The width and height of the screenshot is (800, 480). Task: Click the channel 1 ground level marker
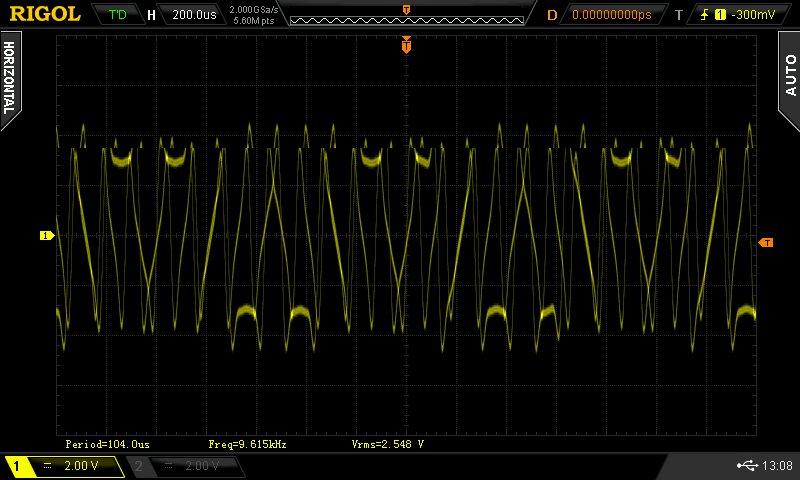47,236
